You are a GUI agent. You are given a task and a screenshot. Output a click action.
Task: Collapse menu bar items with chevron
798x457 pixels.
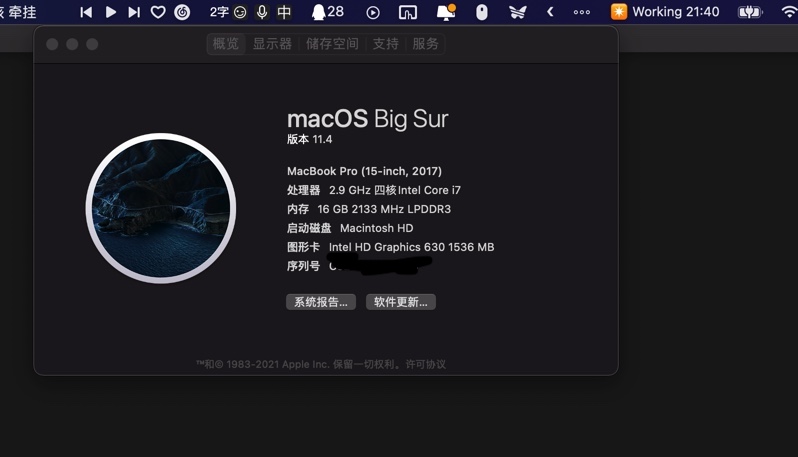pyautogui.click(x=550, y=12)
